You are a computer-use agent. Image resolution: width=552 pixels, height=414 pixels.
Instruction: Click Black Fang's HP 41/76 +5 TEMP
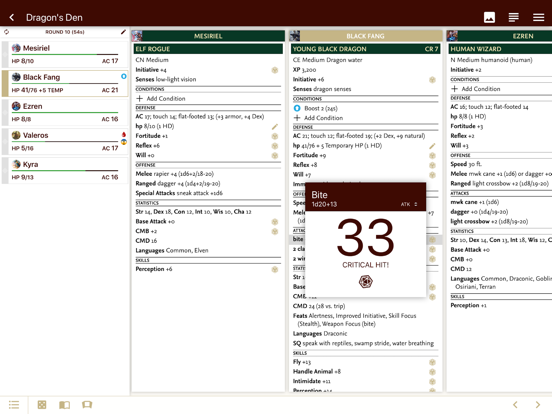[x=37, y=90]
